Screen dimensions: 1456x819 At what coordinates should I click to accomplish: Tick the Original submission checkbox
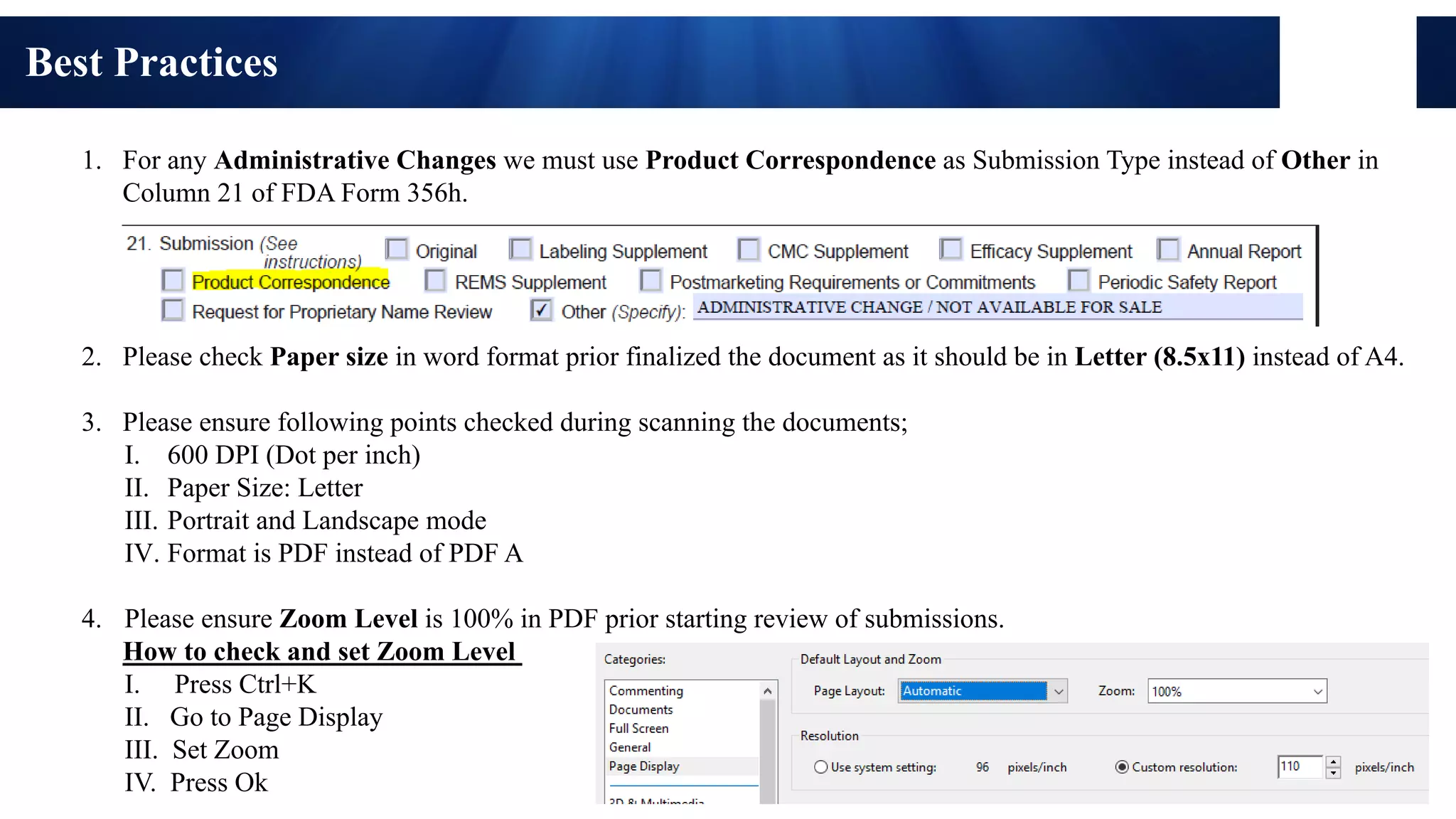click(x=396, y=250)
